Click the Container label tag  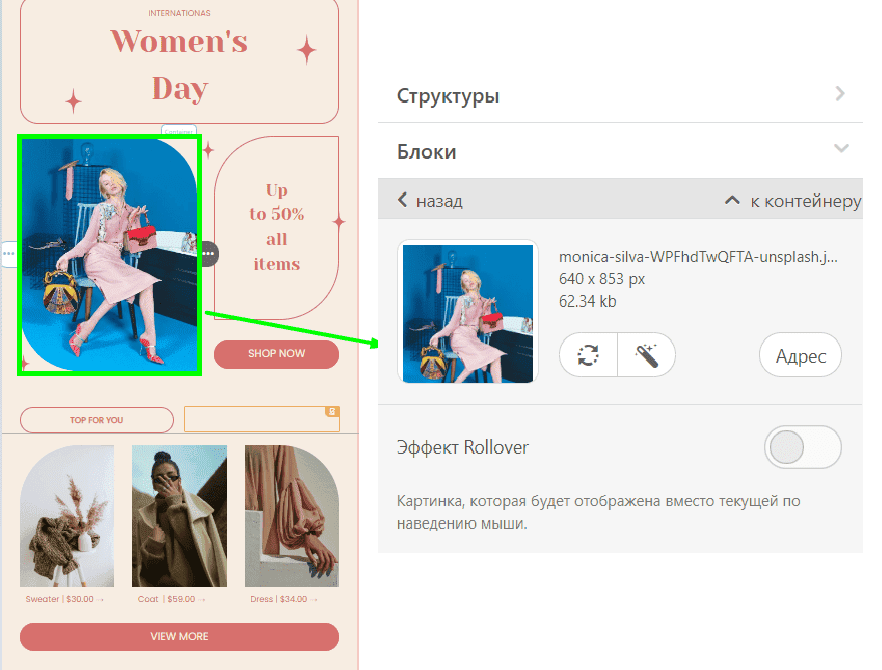(179, 131)
